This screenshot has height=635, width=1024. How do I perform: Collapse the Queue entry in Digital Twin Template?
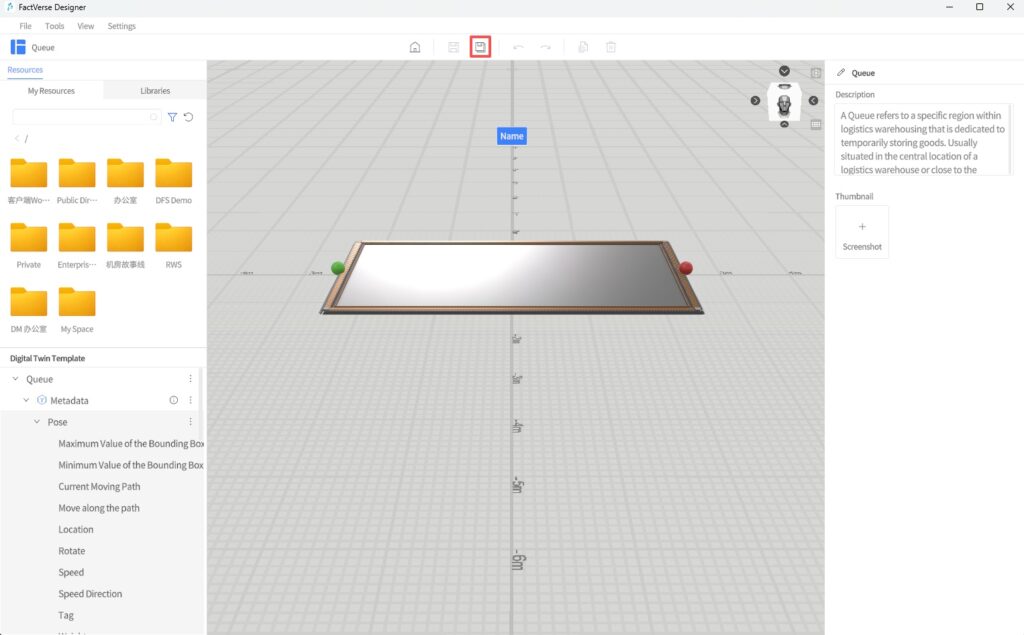click(14, 379)
